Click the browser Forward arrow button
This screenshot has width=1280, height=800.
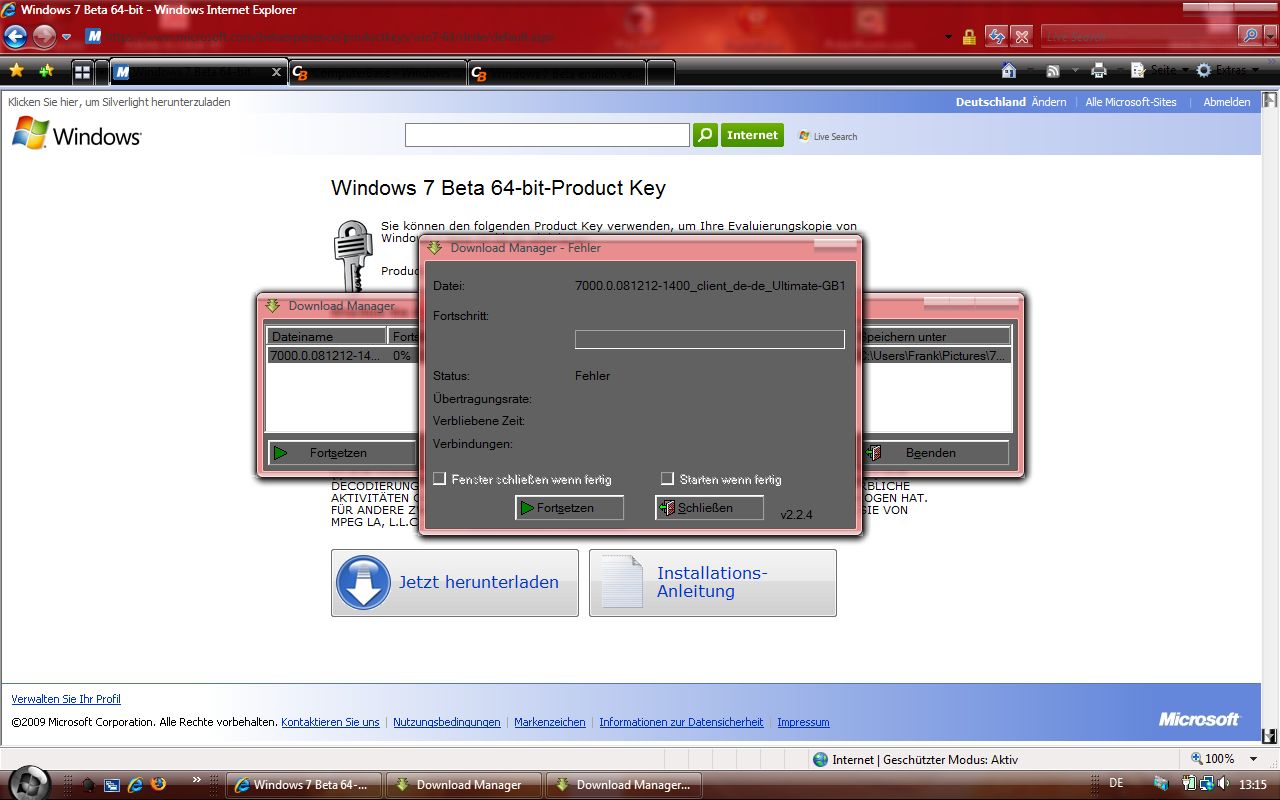44,37
